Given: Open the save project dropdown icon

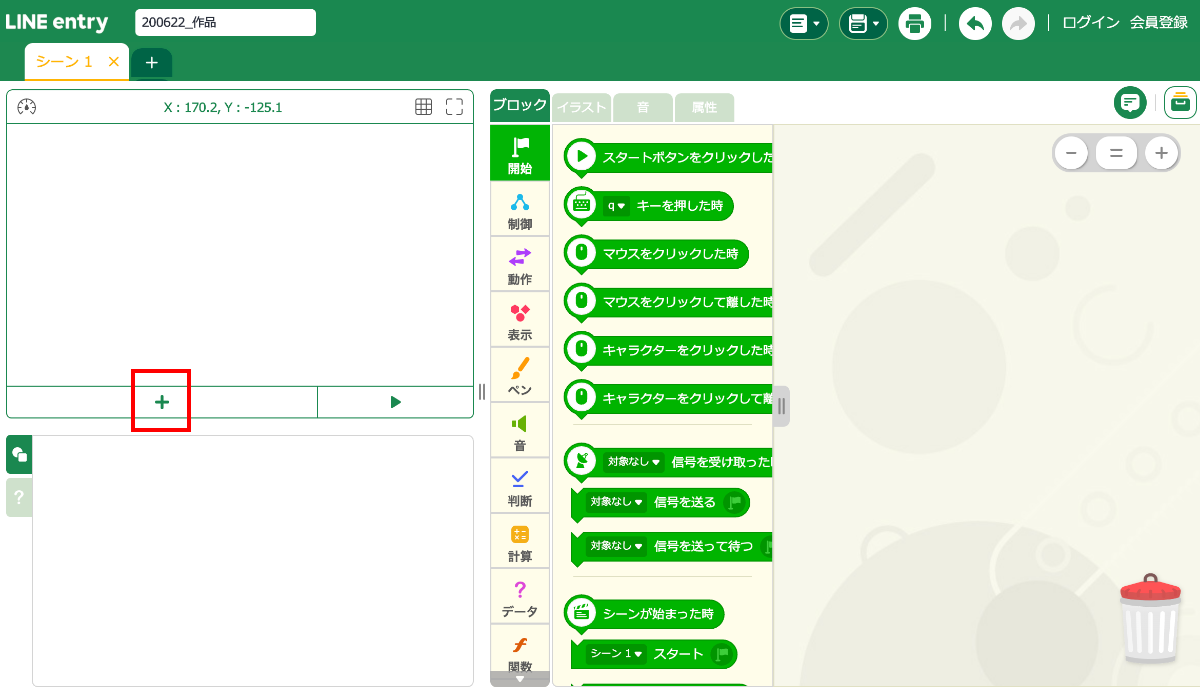Looking at the screenshot, I should point(863,23).
